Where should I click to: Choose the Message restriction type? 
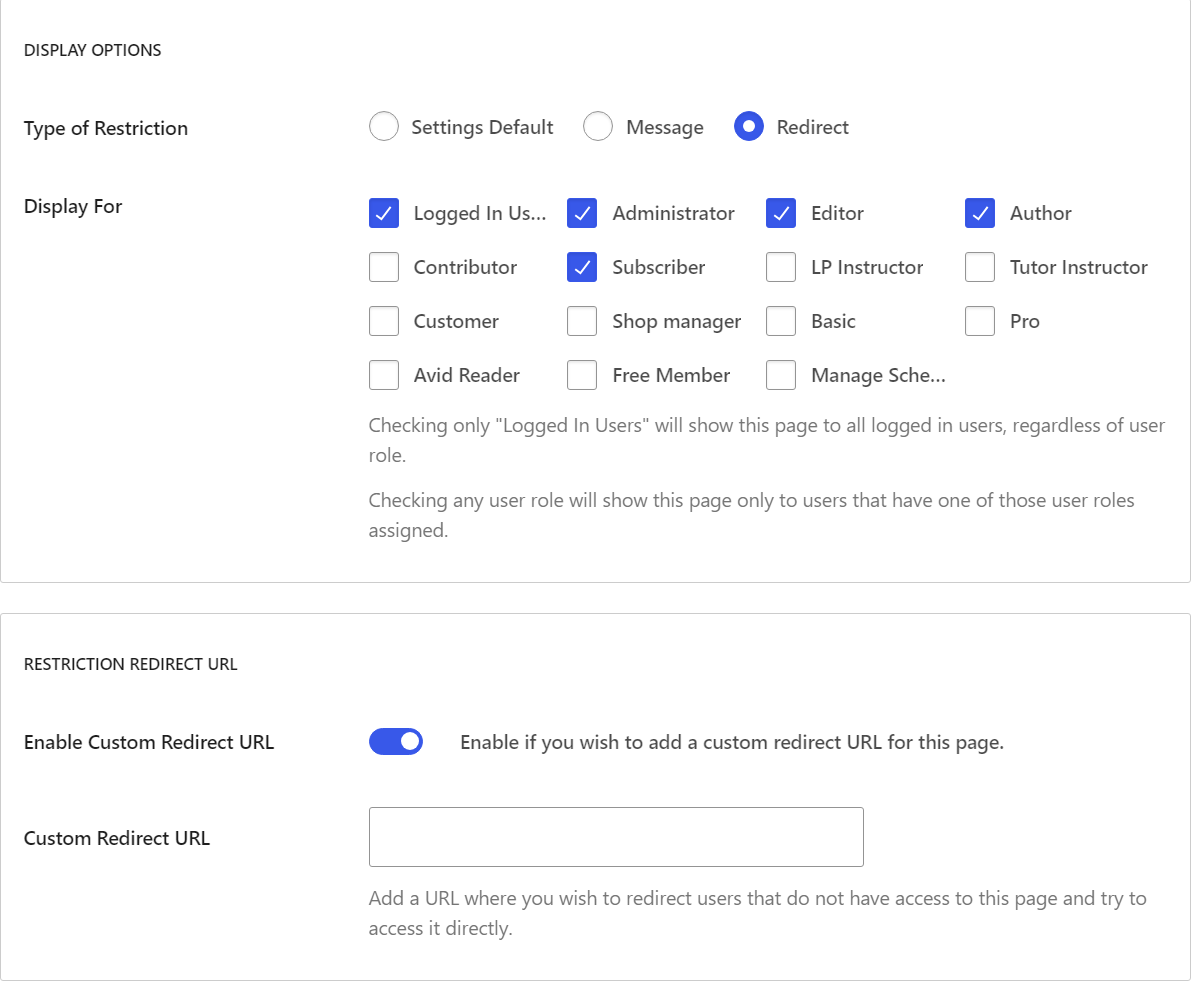[x=597, y=127]
